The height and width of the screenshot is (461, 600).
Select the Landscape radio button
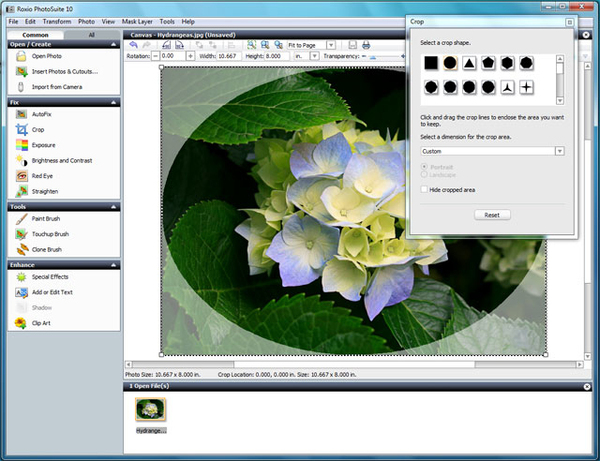pyautogui.click(x=425, y=174)
